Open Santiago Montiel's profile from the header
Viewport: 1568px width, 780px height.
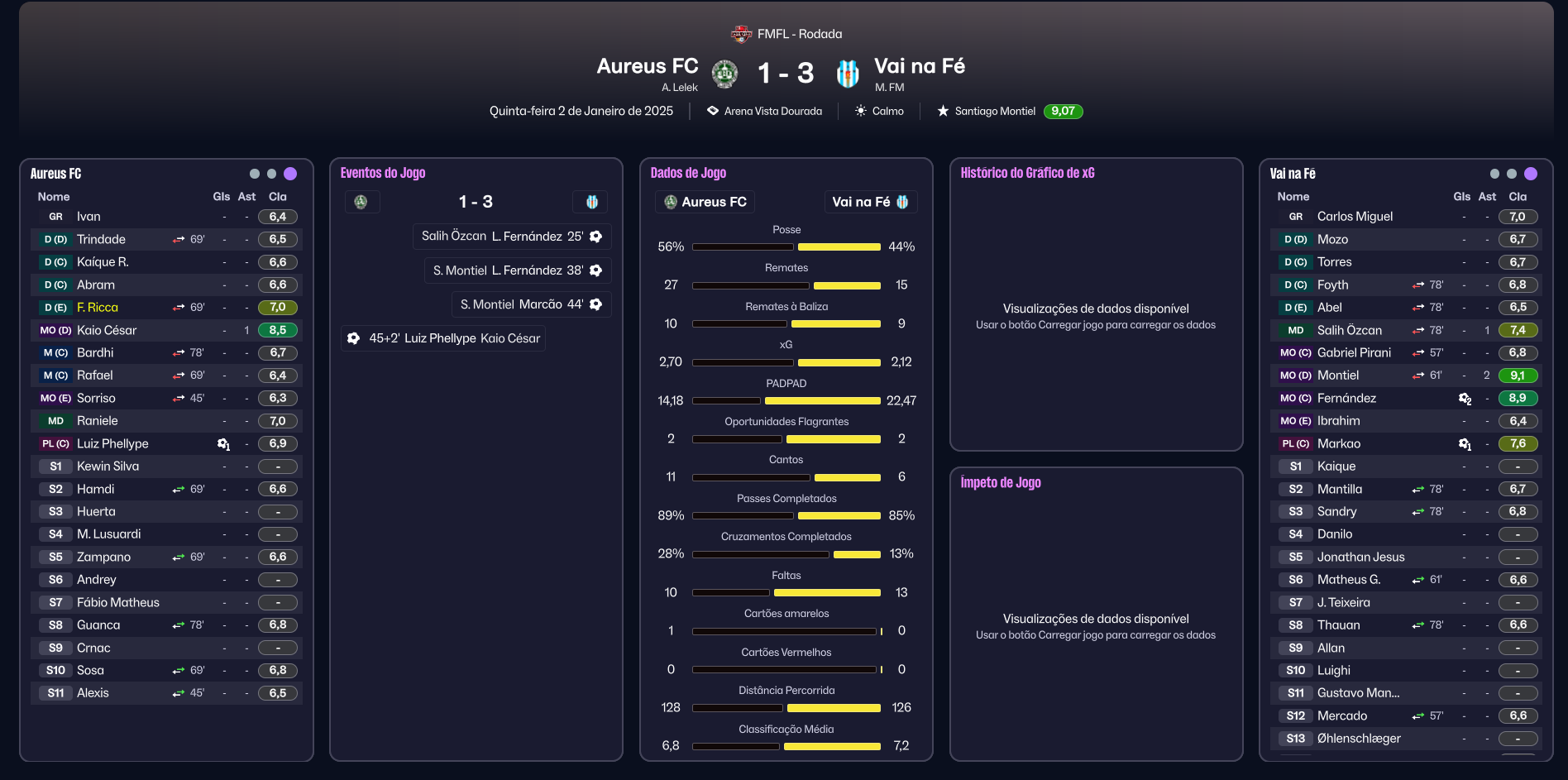tap(995, 111)
